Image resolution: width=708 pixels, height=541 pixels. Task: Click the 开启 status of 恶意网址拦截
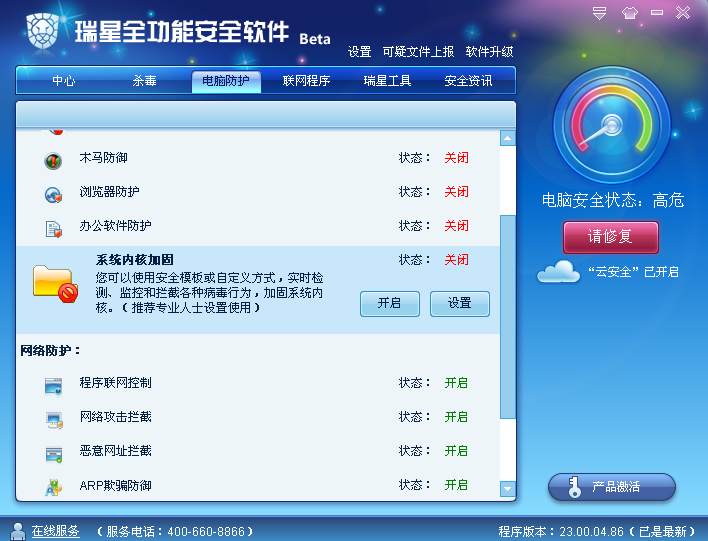click(x=456, y=451)
